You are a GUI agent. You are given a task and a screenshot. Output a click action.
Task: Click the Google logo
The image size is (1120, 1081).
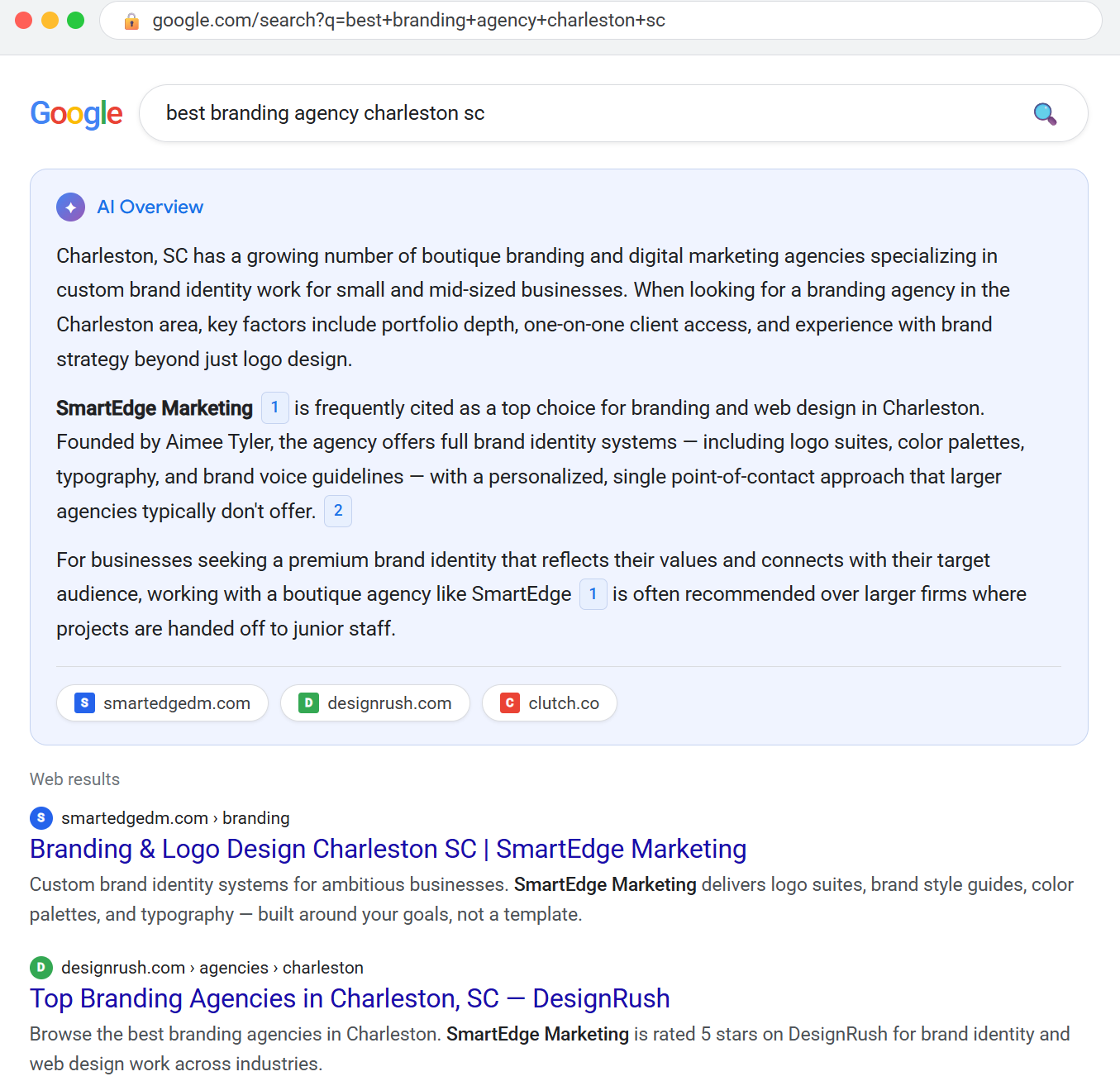76,113
